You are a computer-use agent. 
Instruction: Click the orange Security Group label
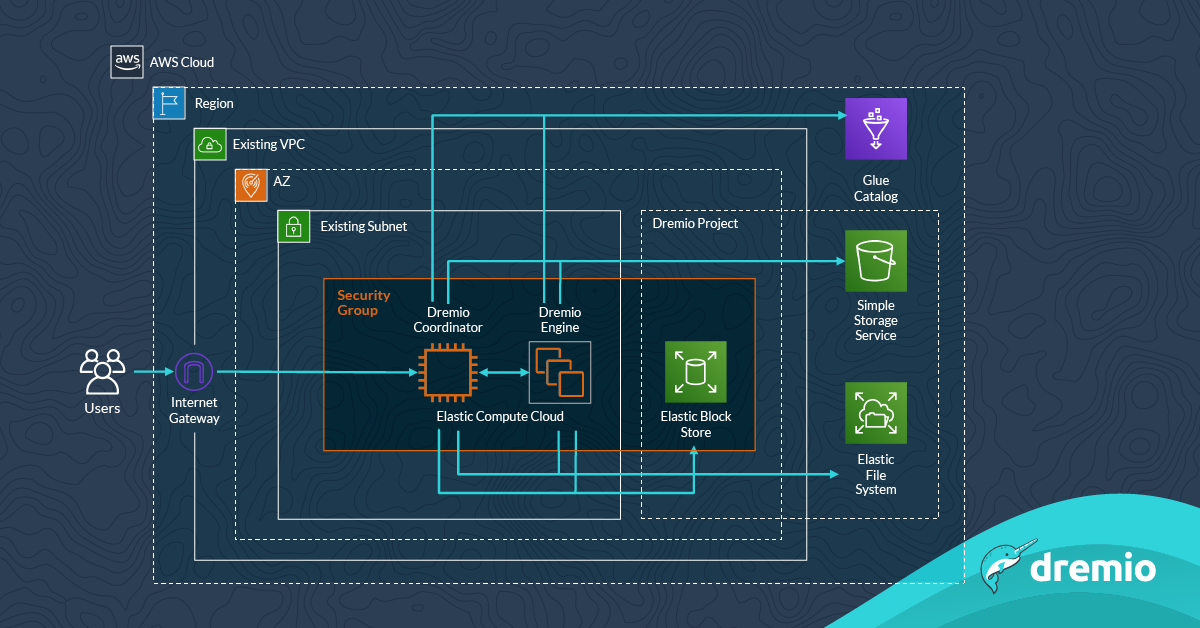(364, 303)
